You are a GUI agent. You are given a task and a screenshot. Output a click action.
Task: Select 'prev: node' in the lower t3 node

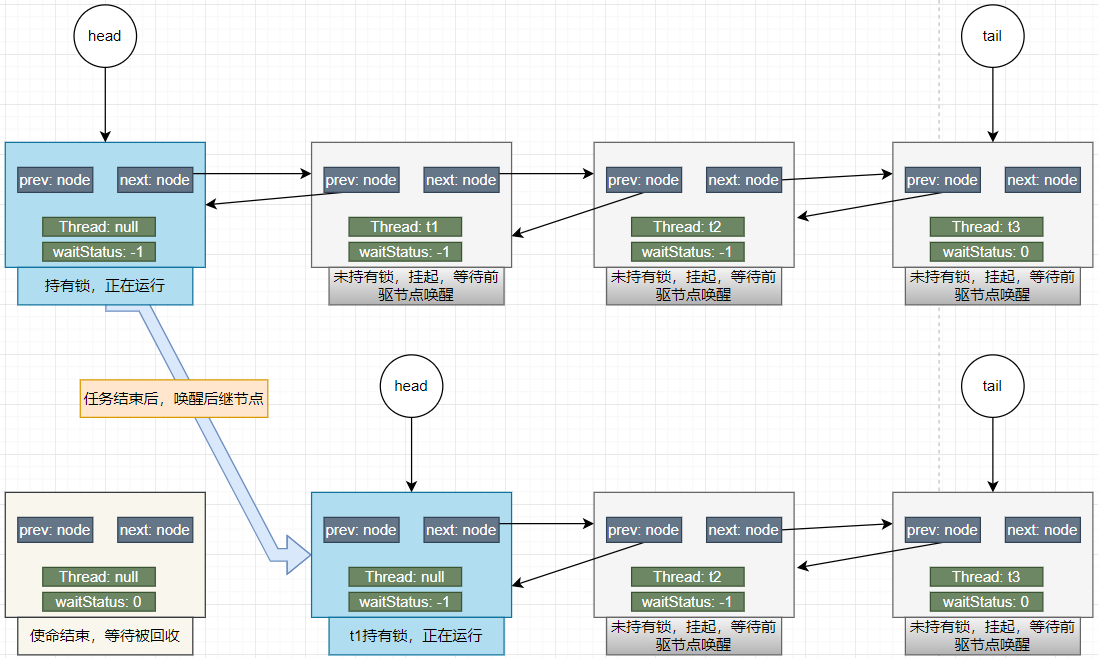[x=943, y=530]
